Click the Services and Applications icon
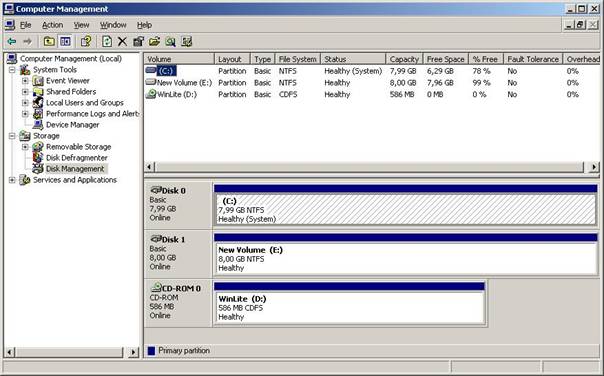604x376 pixels. 25,180
